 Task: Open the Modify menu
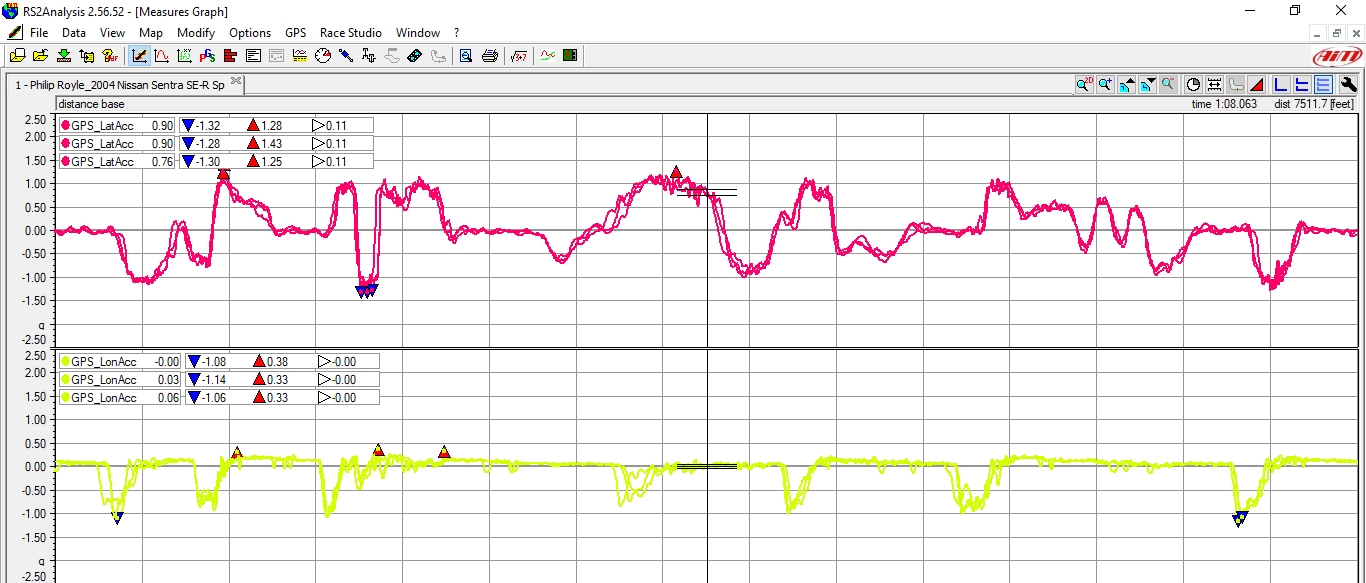click(196, 33)
